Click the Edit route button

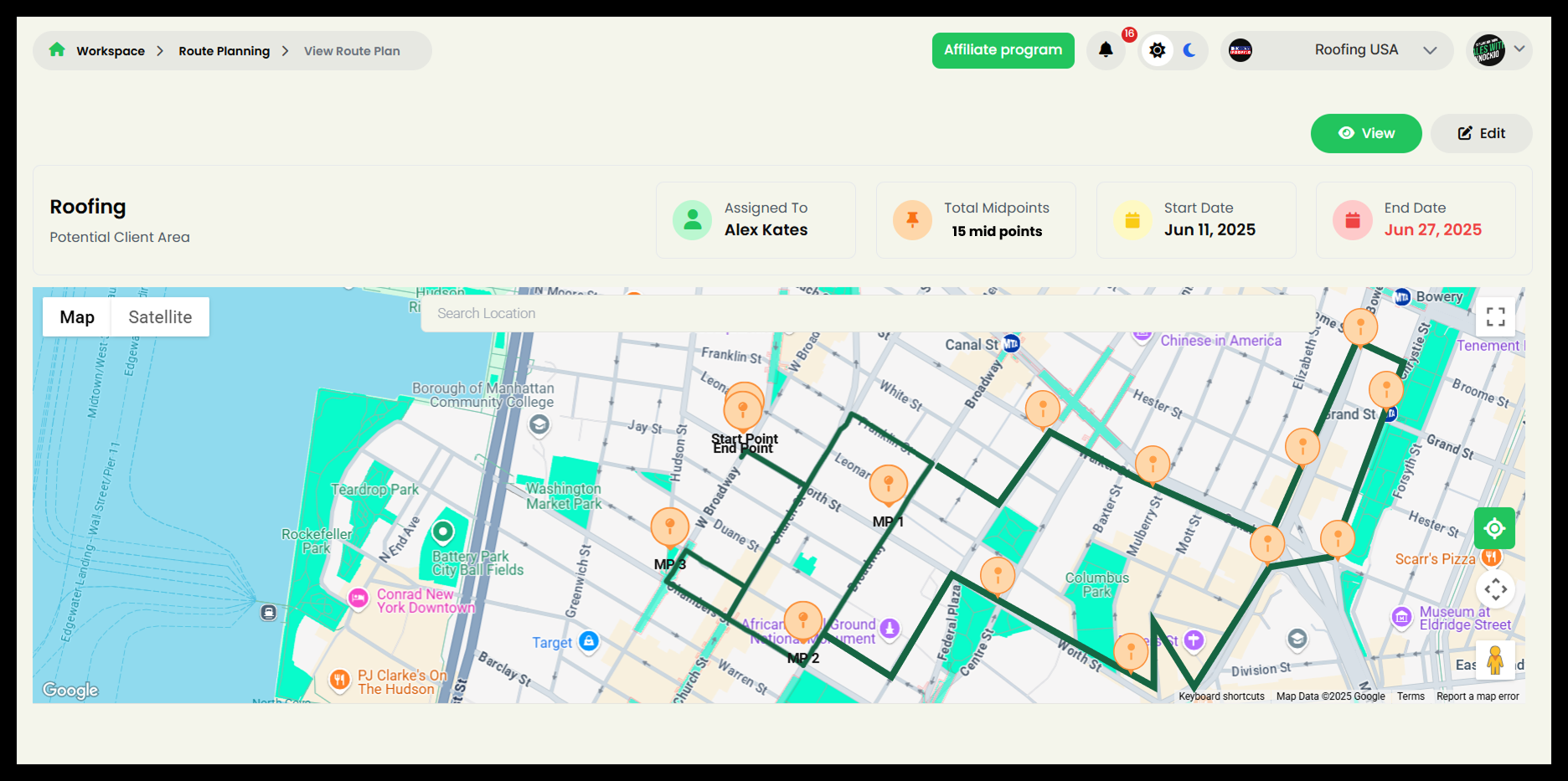1481,133
